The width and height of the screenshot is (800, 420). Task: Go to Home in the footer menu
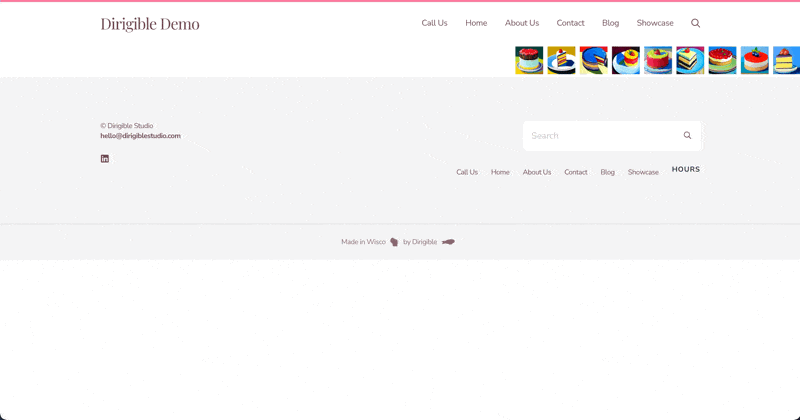(500, 172)
